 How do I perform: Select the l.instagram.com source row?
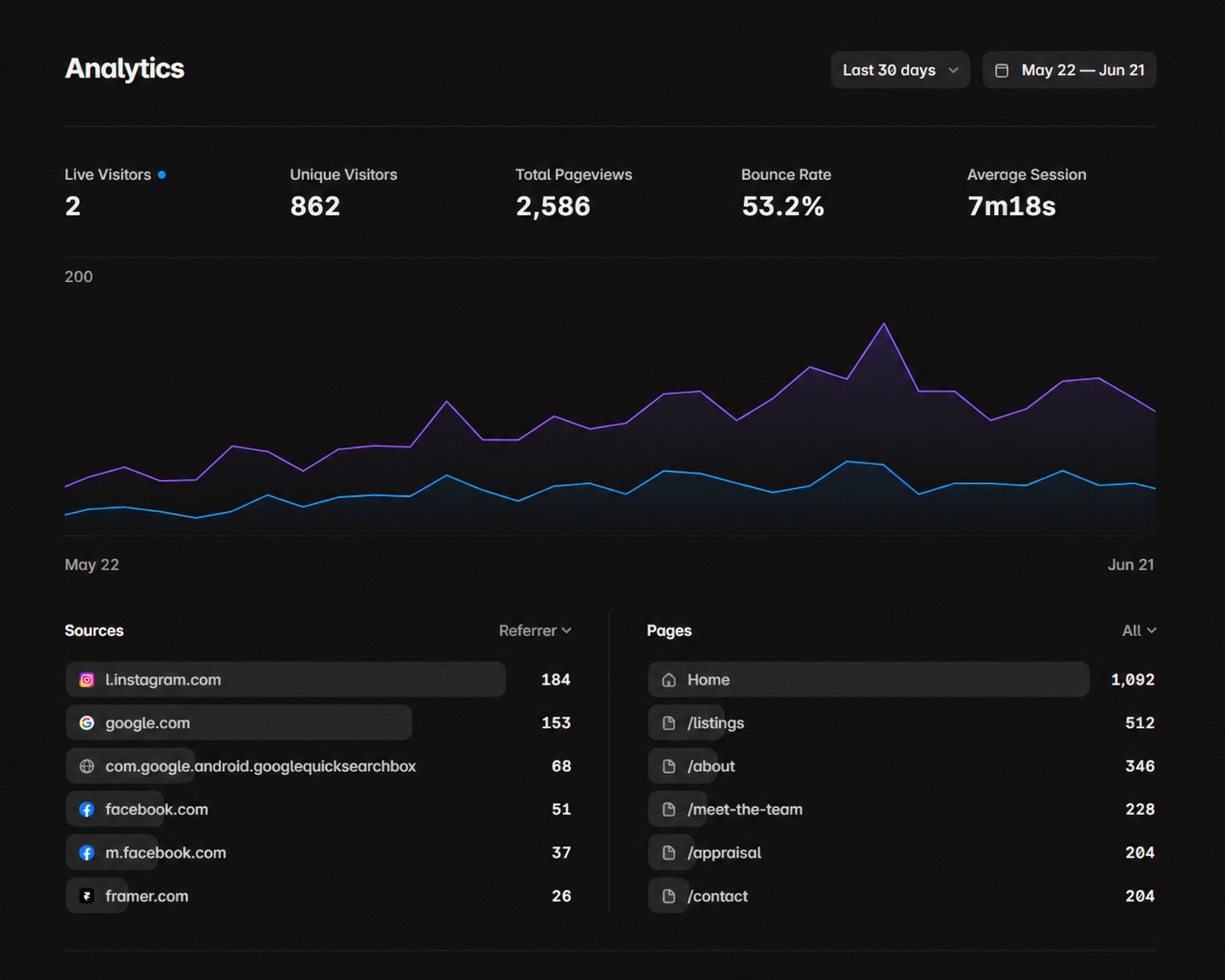pos(319,680)
